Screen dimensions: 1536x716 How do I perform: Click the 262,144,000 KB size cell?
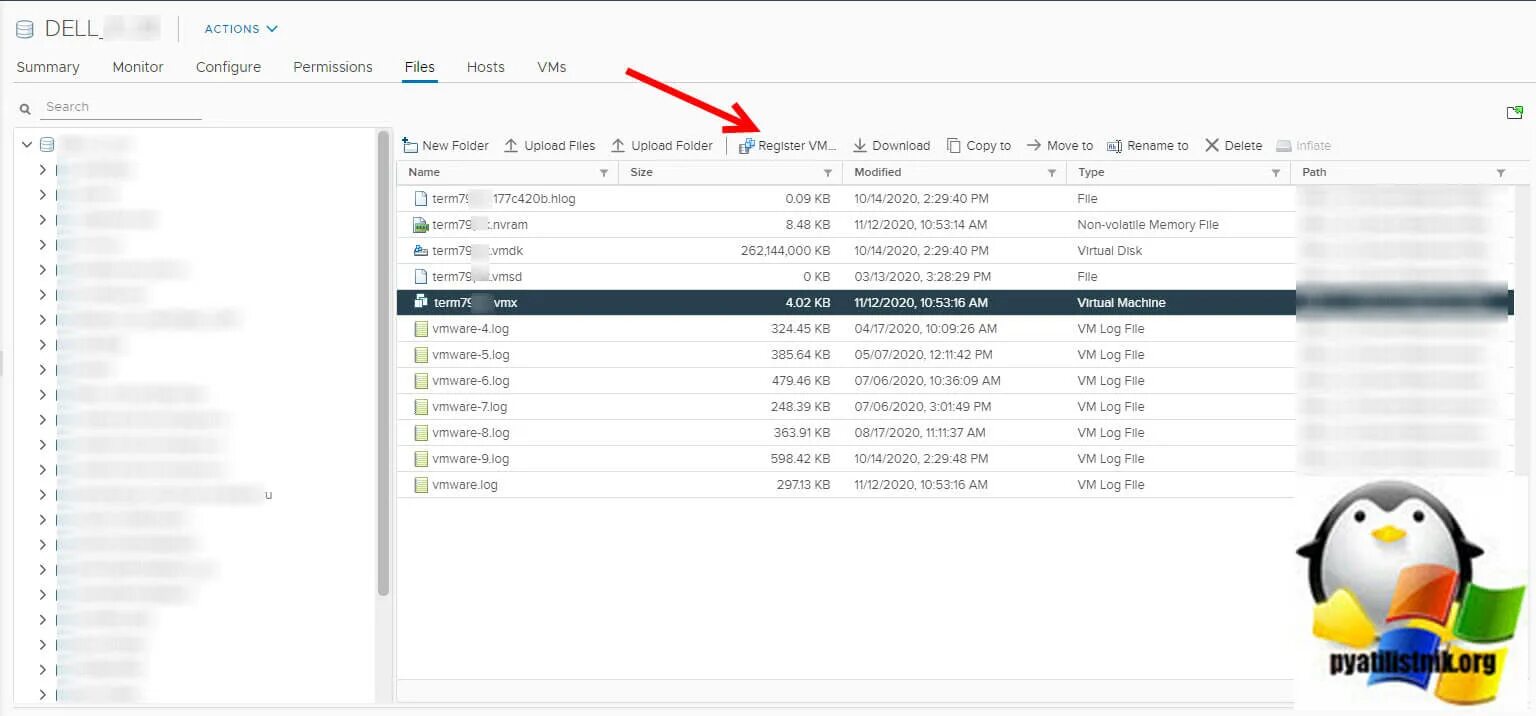(785, 251)
